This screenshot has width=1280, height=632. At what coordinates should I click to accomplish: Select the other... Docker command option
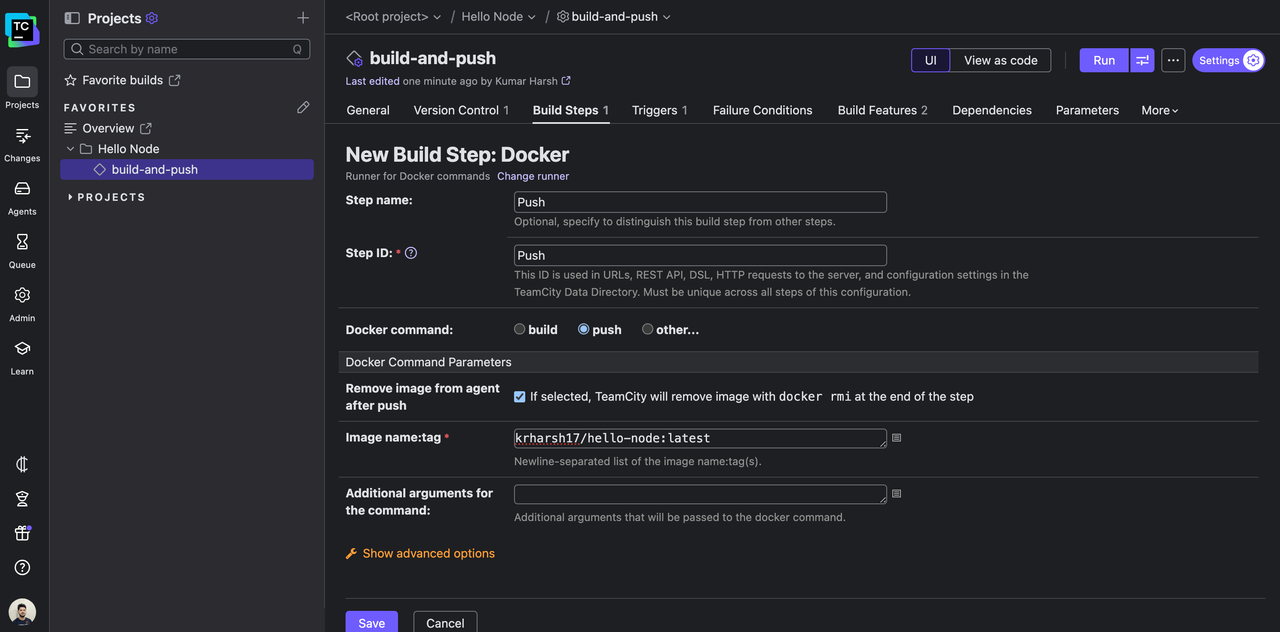coord(648,329)
